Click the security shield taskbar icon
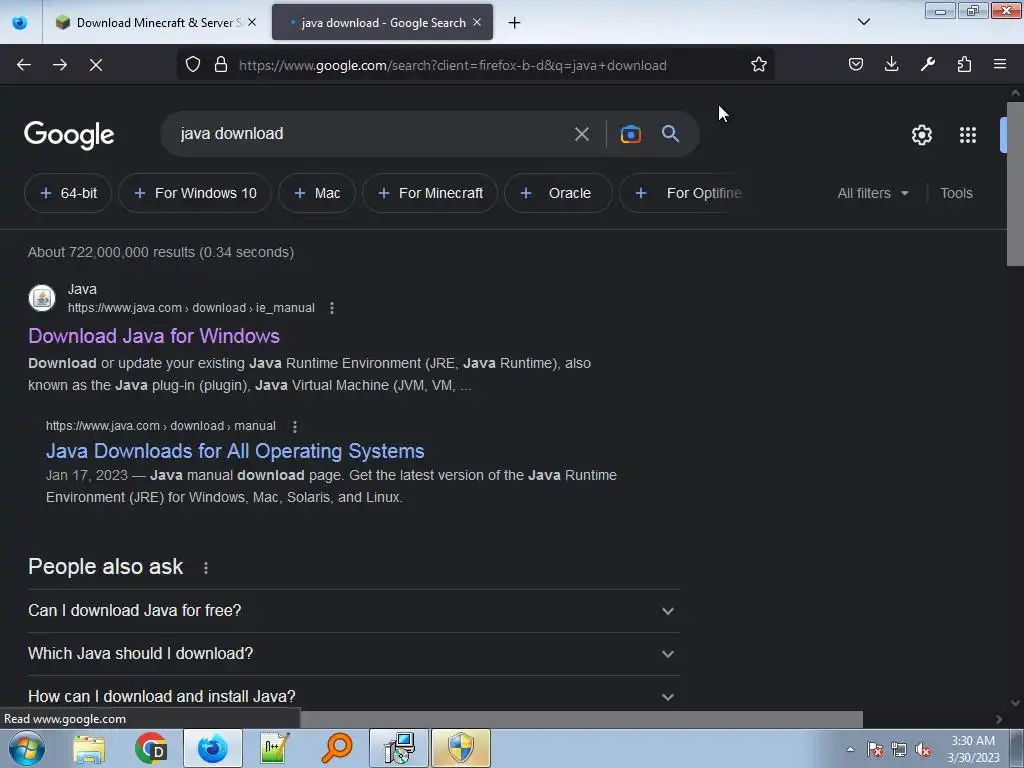The width and height of the screenshot is (1024, 768). [461, 748]
